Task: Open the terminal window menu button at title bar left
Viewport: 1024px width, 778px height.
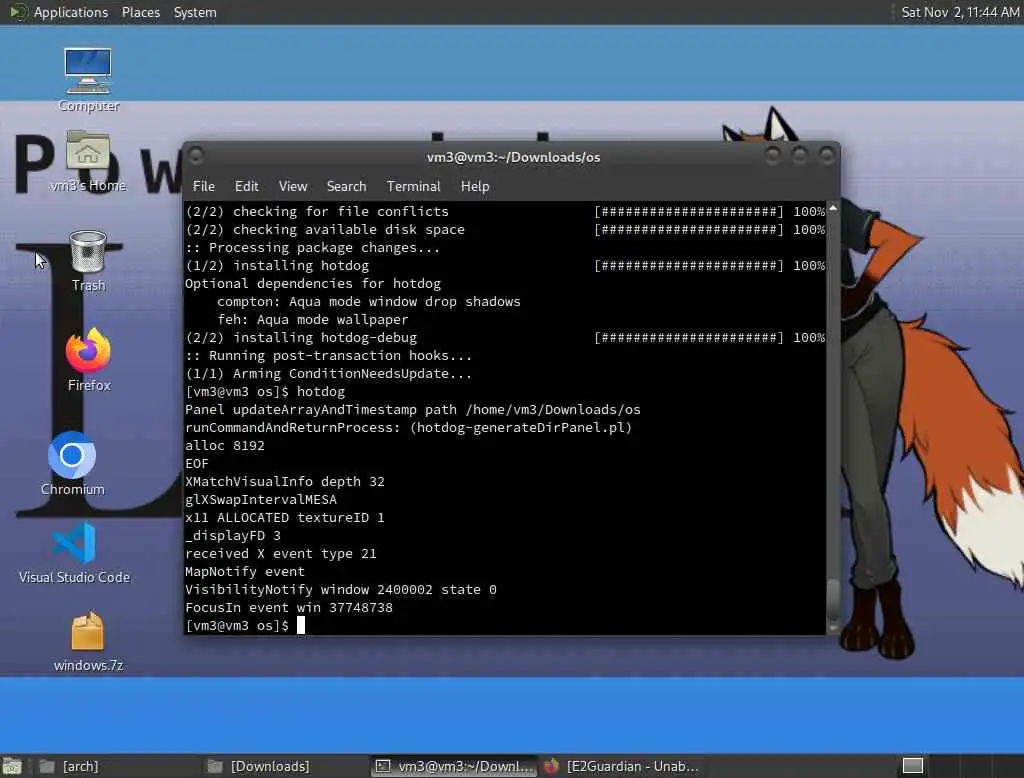Action: (x=195, y=155)
